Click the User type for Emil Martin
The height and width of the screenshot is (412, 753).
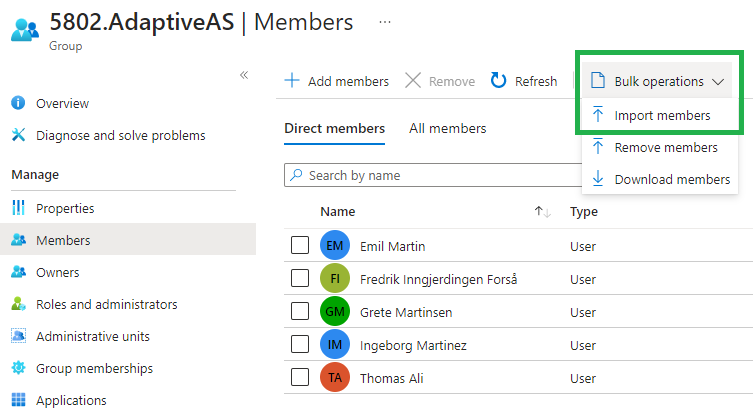[583, 246]
